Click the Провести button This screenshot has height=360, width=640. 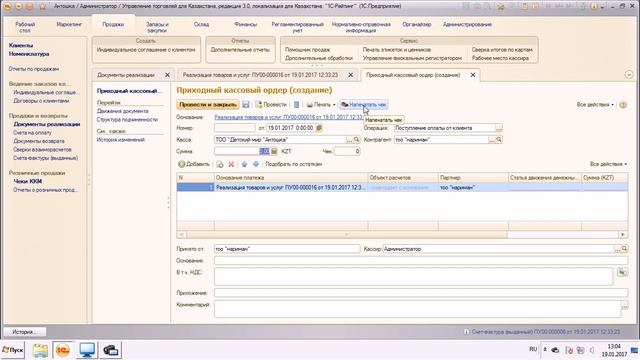[x=271, y=104]
